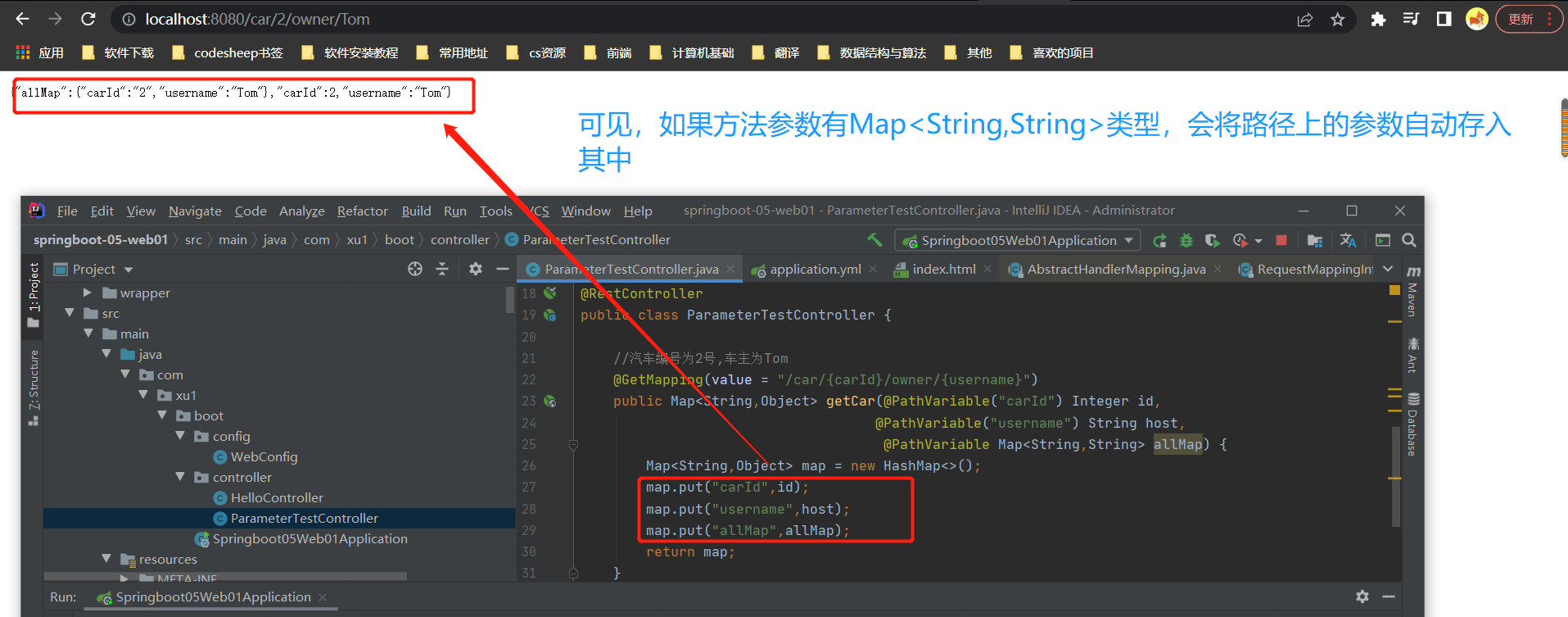Click the address bar URL
This screenshot has width=1568, height=617.
click(x=257, y=19)
